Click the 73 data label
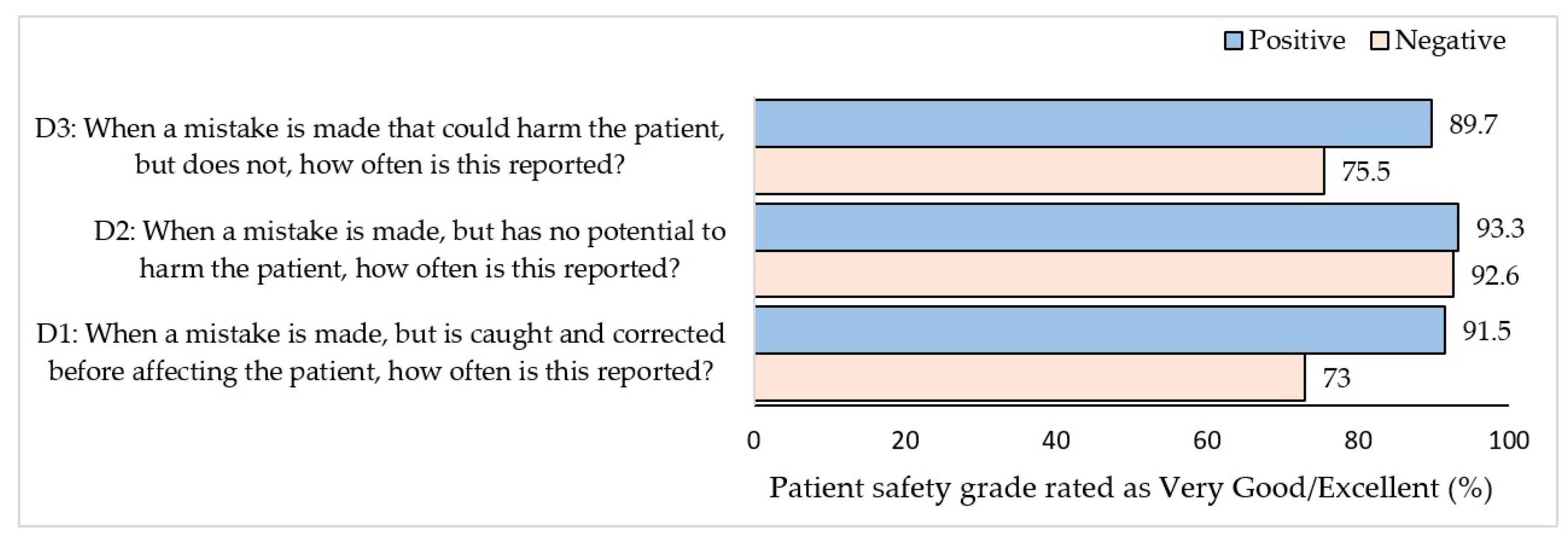Viewport: 1568px width, 541px height. click(1336, 379)
